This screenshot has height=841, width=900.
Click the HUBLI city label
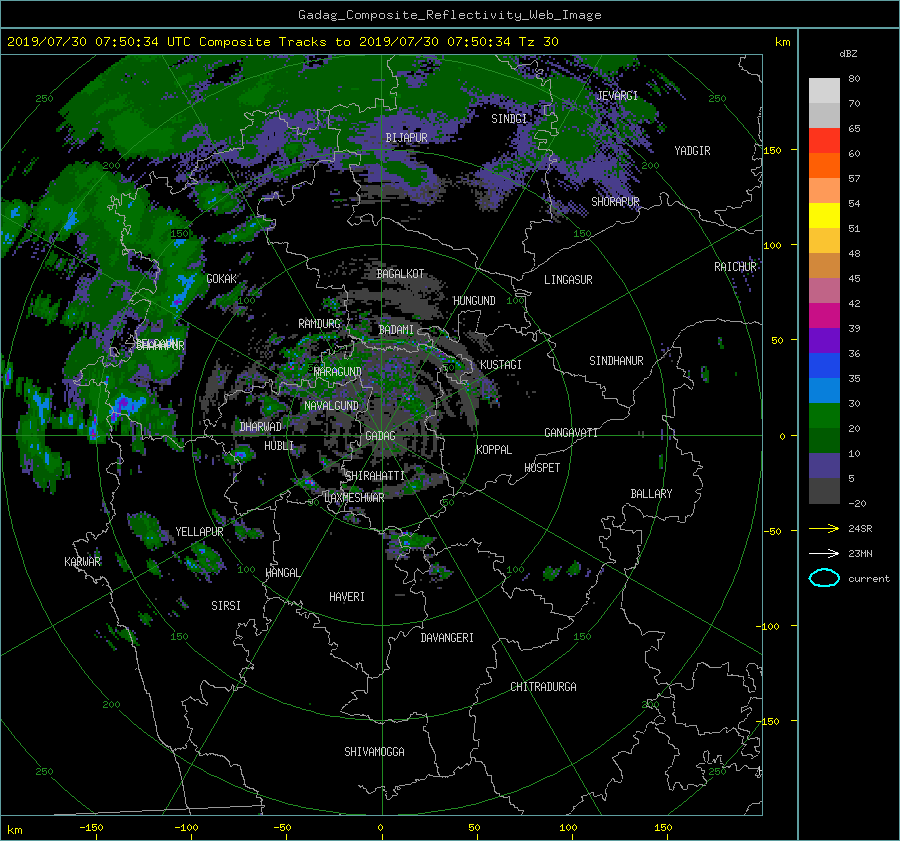[x=279, y=446]
